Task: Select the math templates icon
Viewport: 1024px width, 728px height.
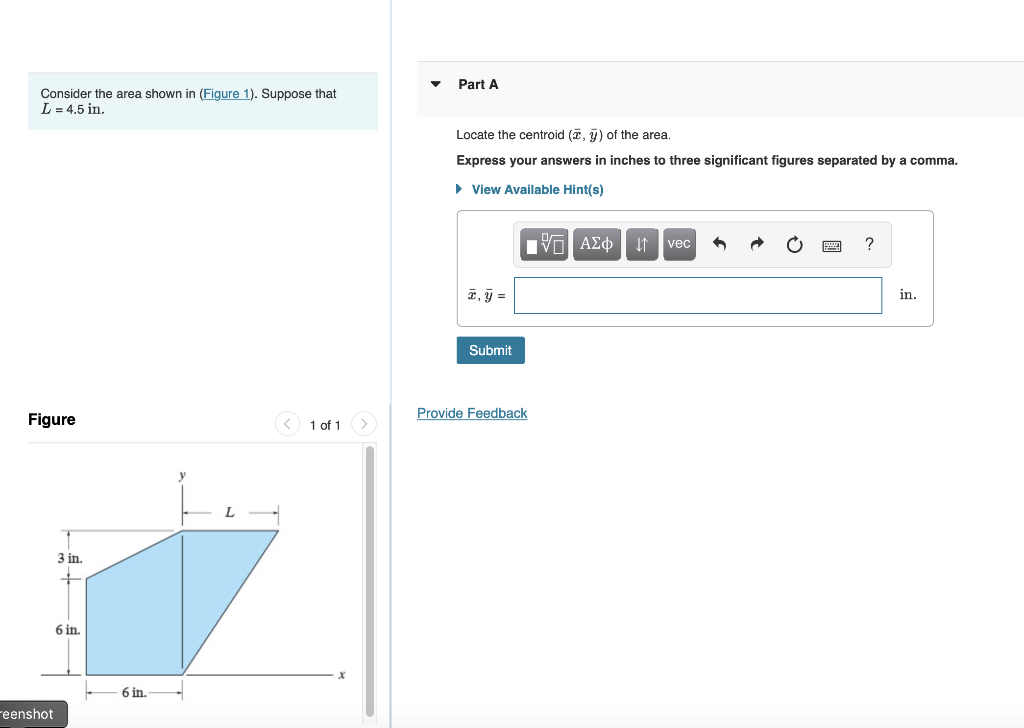Action: pyautogui.click(x=545, y=244)
